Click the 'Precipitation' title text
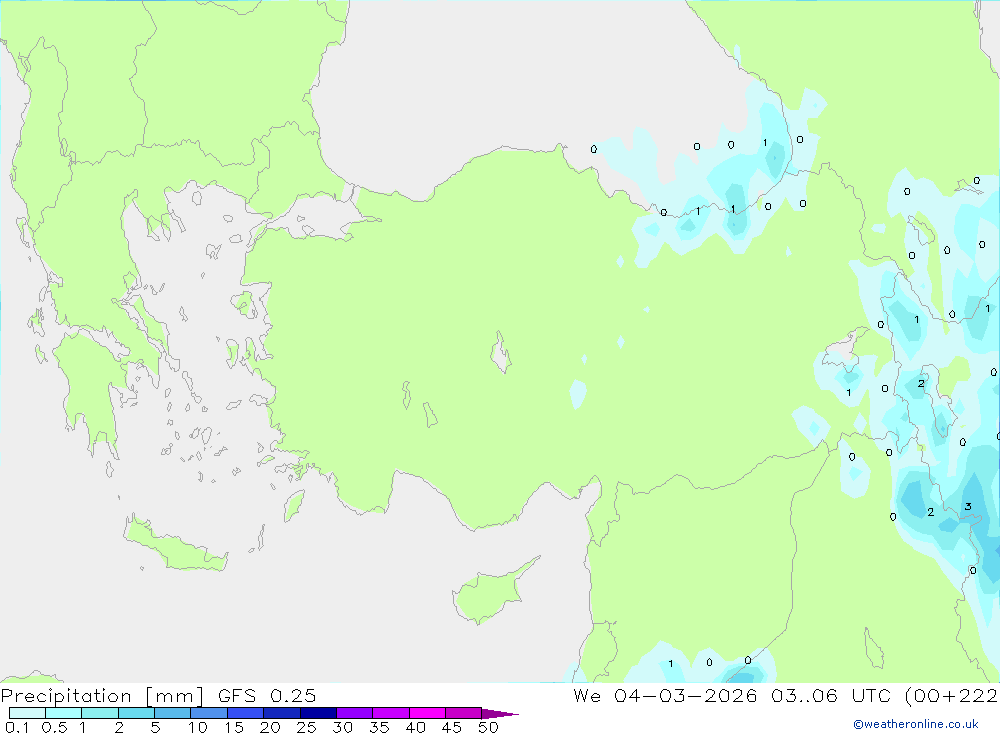 coord(66,696)
